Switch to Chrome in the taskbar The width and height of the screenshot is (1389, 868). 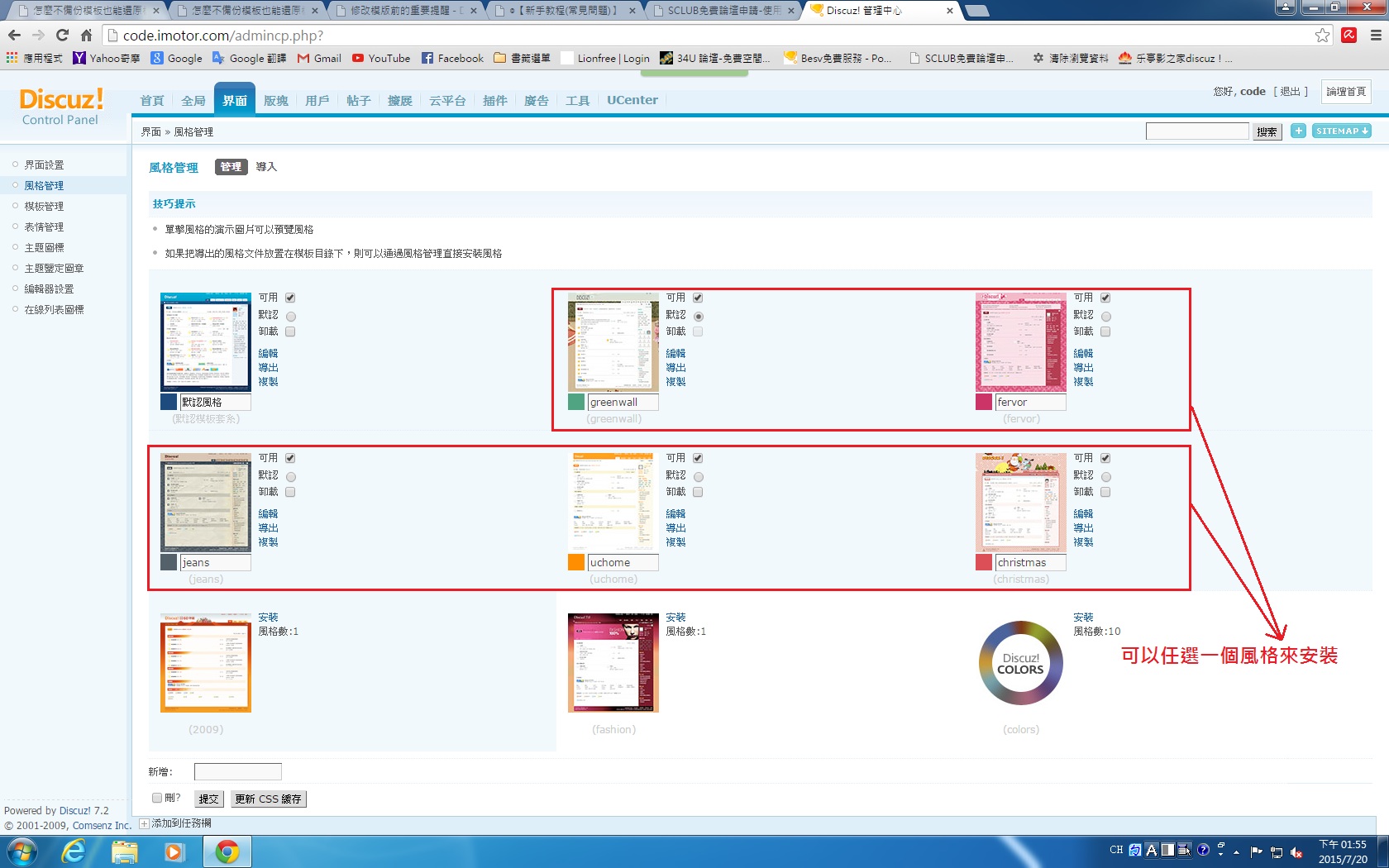[227, 851]
